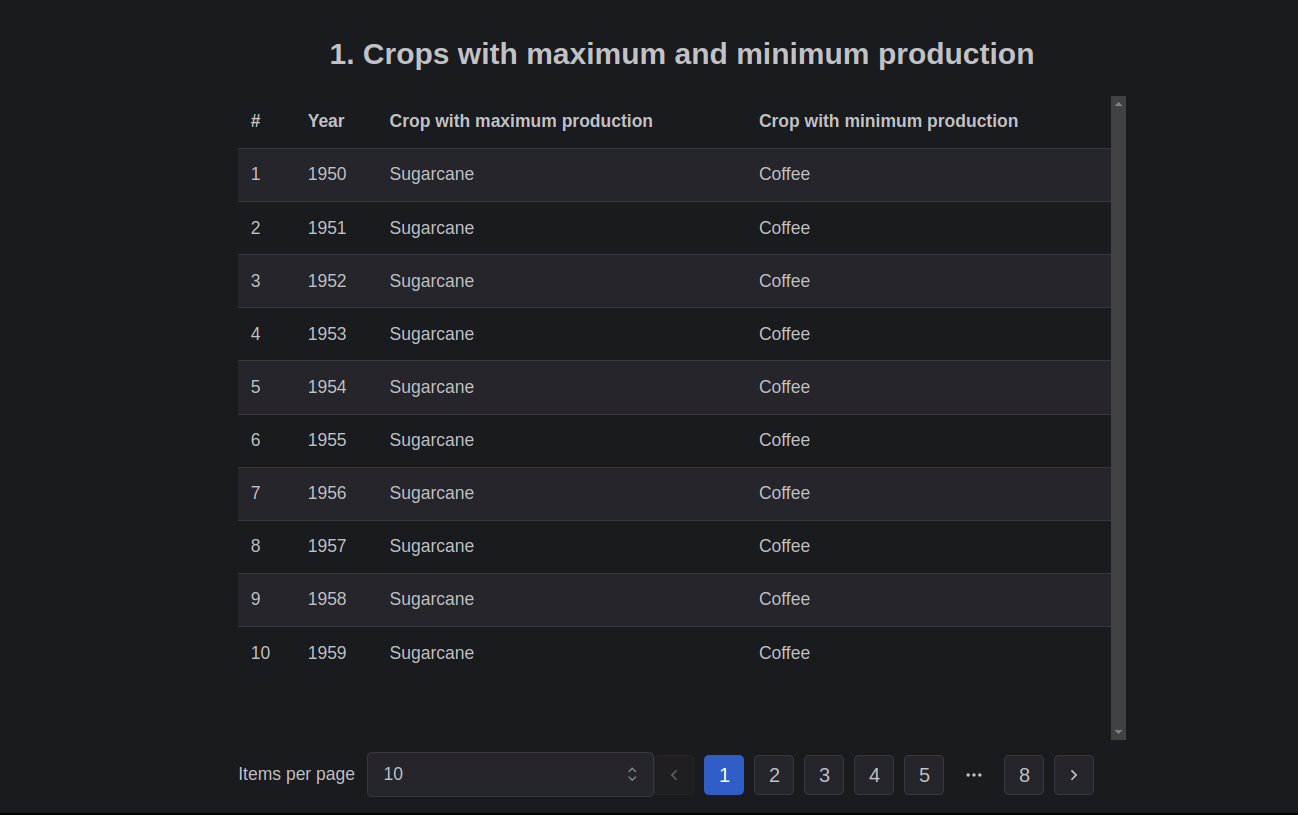This screenshot has height=815, width=1298.
Task: Switch to page 2
Action: 774,775
